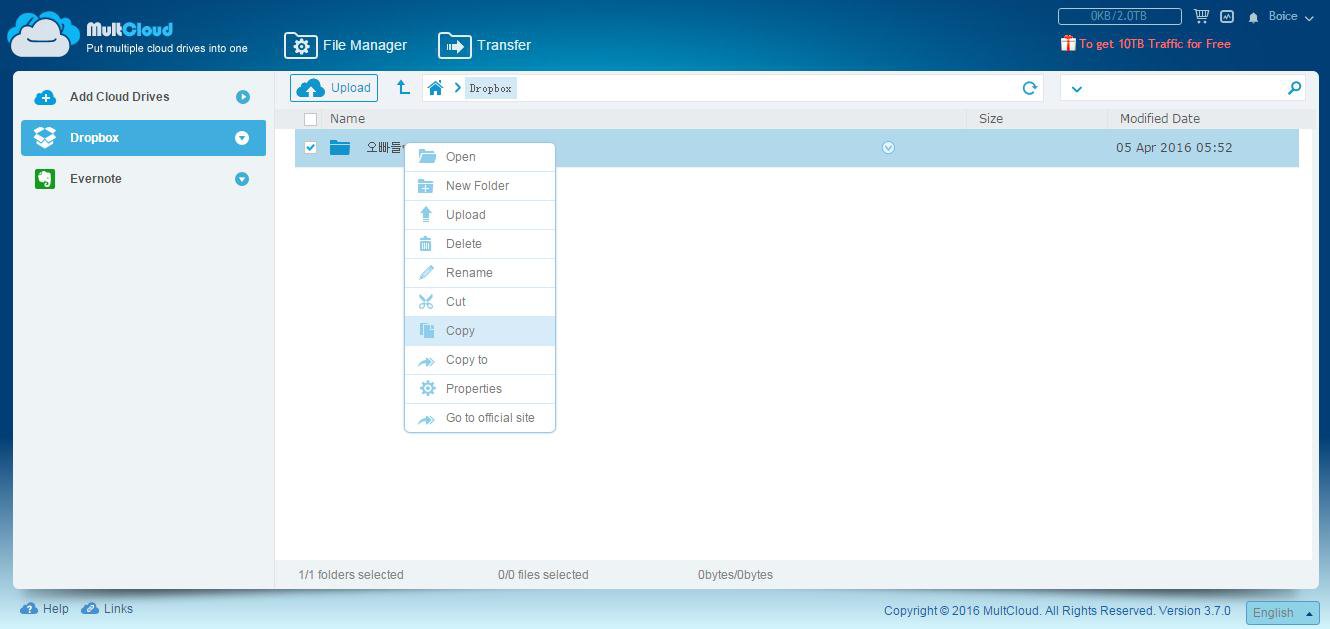1330x629 pixels.
Task: Open the 10TB Traffic for Free link
Action: click(x=1154, y=44)
